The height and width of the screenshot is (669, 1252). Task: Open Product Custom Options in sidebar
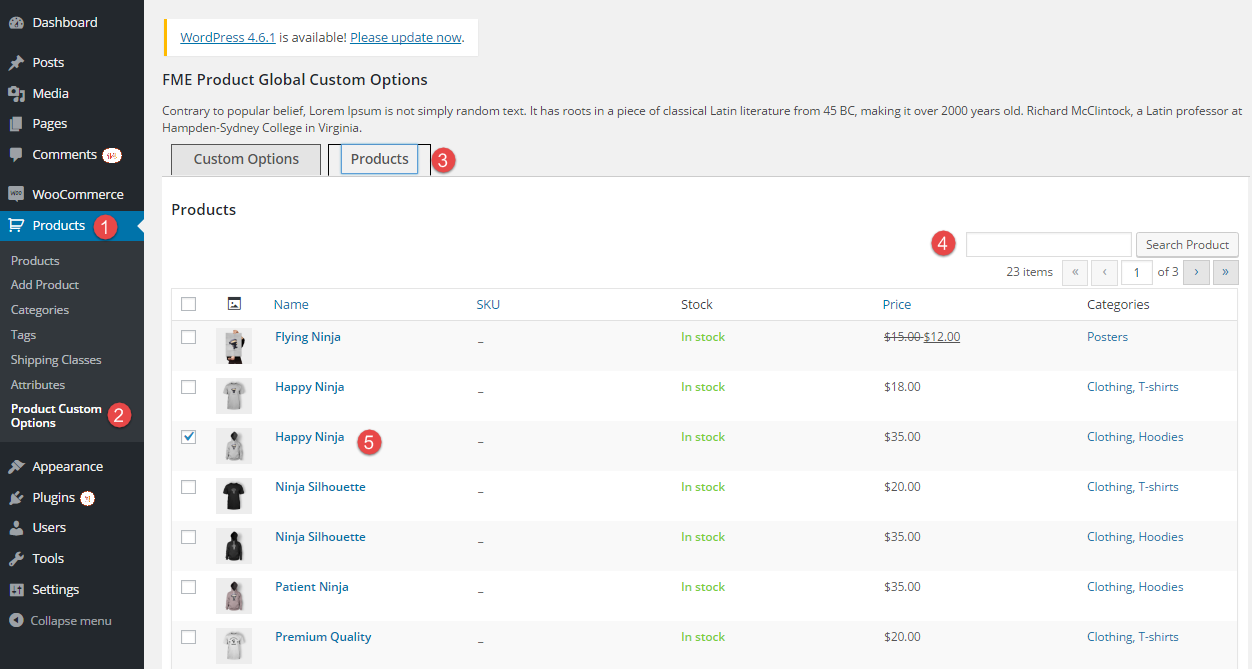click(x=56, y=416)
